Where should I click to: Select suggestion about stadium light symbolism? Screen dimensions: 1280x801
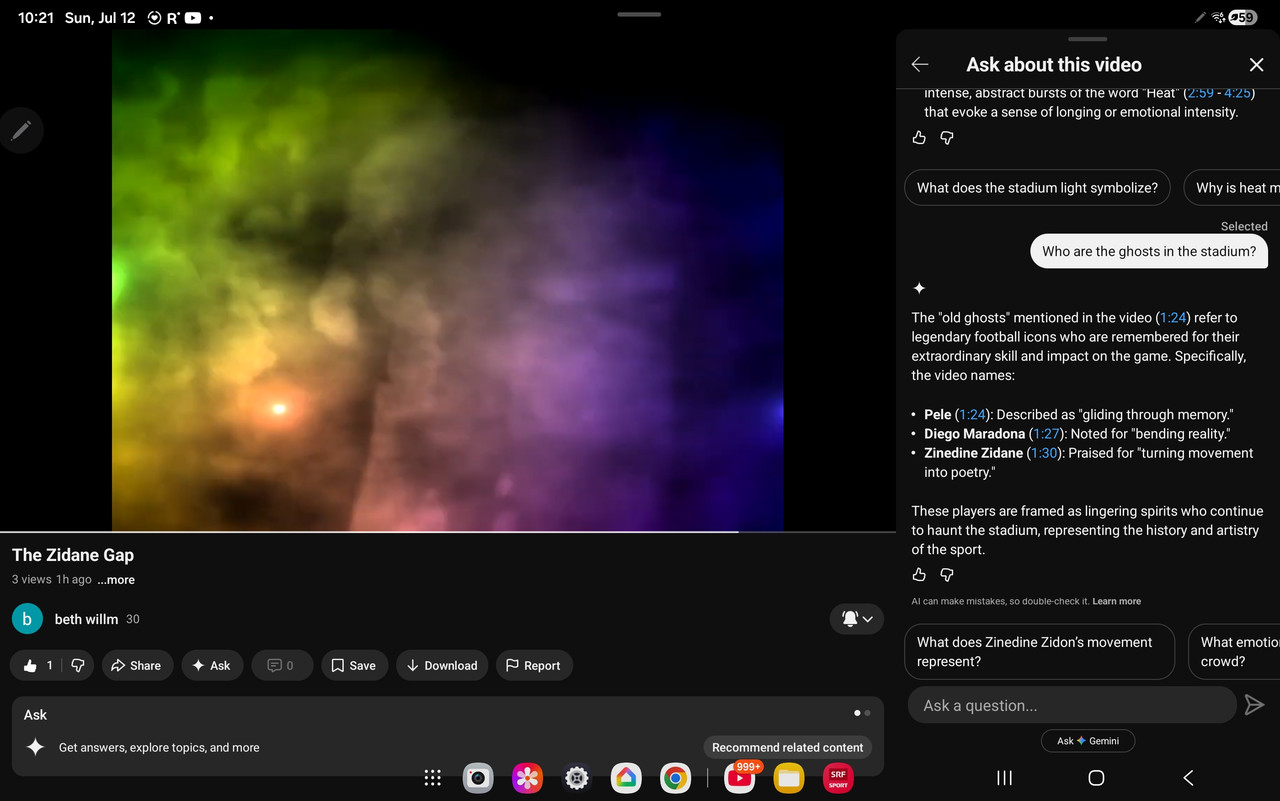tap(1037, 188)
